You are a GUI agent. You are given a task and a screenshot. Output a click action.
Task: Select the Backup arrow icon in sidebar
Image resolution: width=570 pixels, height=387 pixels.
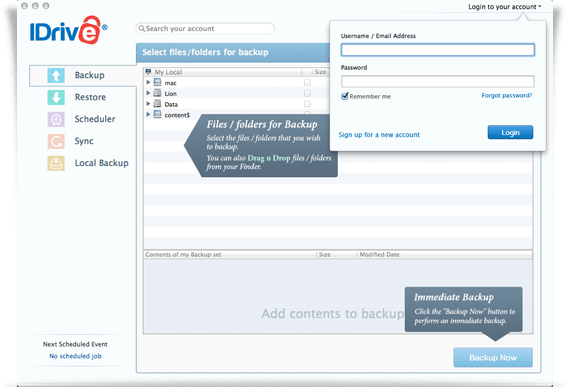pos(56,76)
